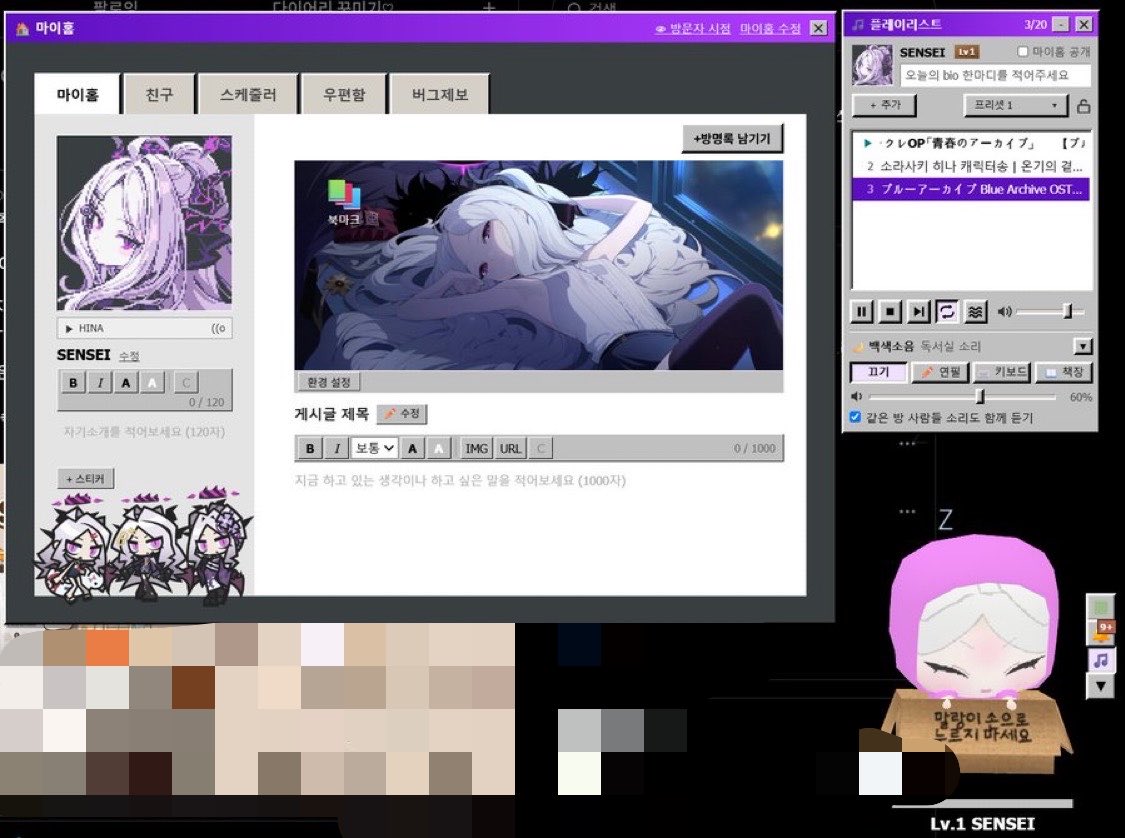Select the 끄기 white noise option
Viewport: 1125px width, 838px height.
tap(878, 372)
